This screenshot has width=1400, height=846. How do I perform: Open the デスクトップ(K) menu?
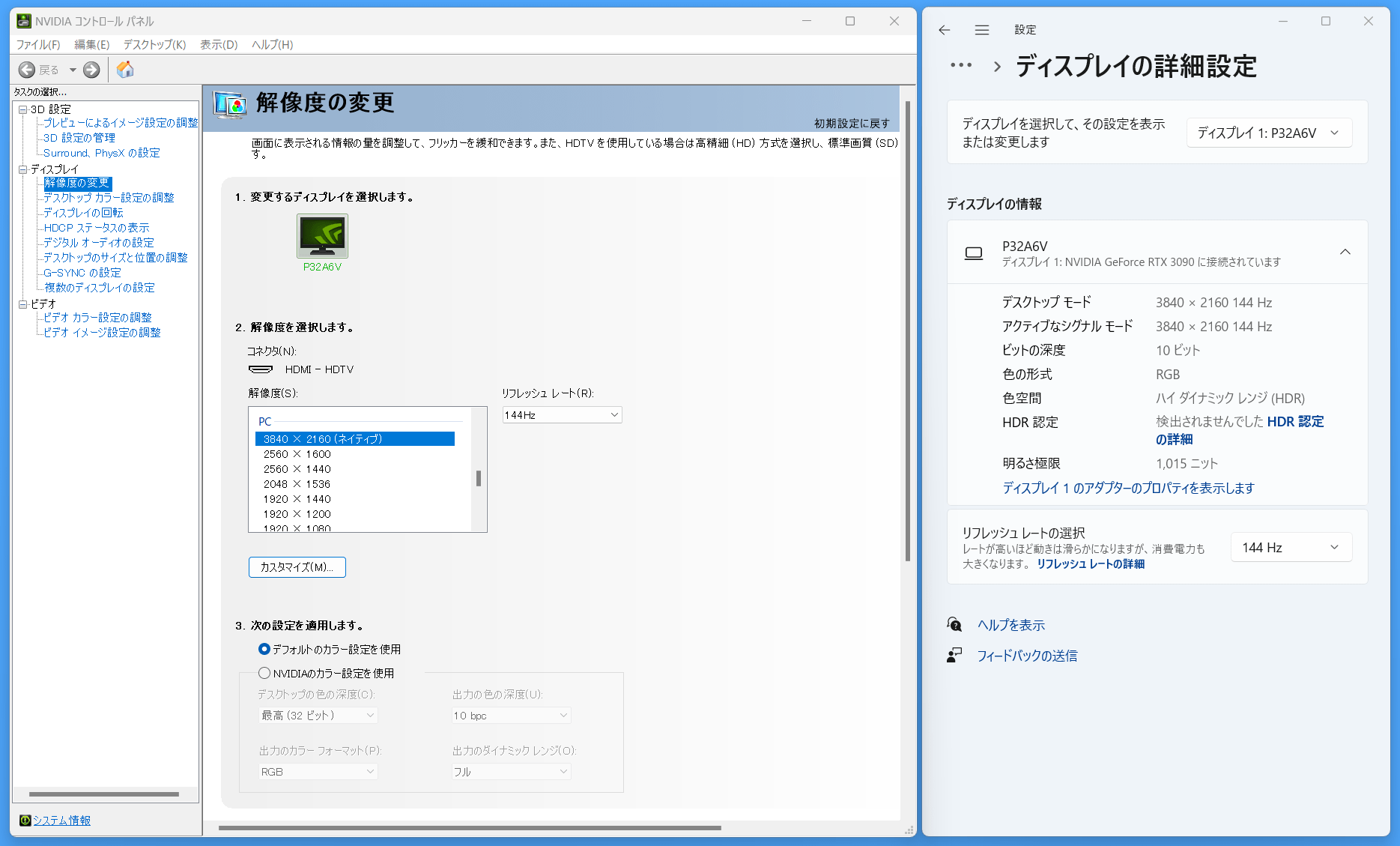[154, 45]
